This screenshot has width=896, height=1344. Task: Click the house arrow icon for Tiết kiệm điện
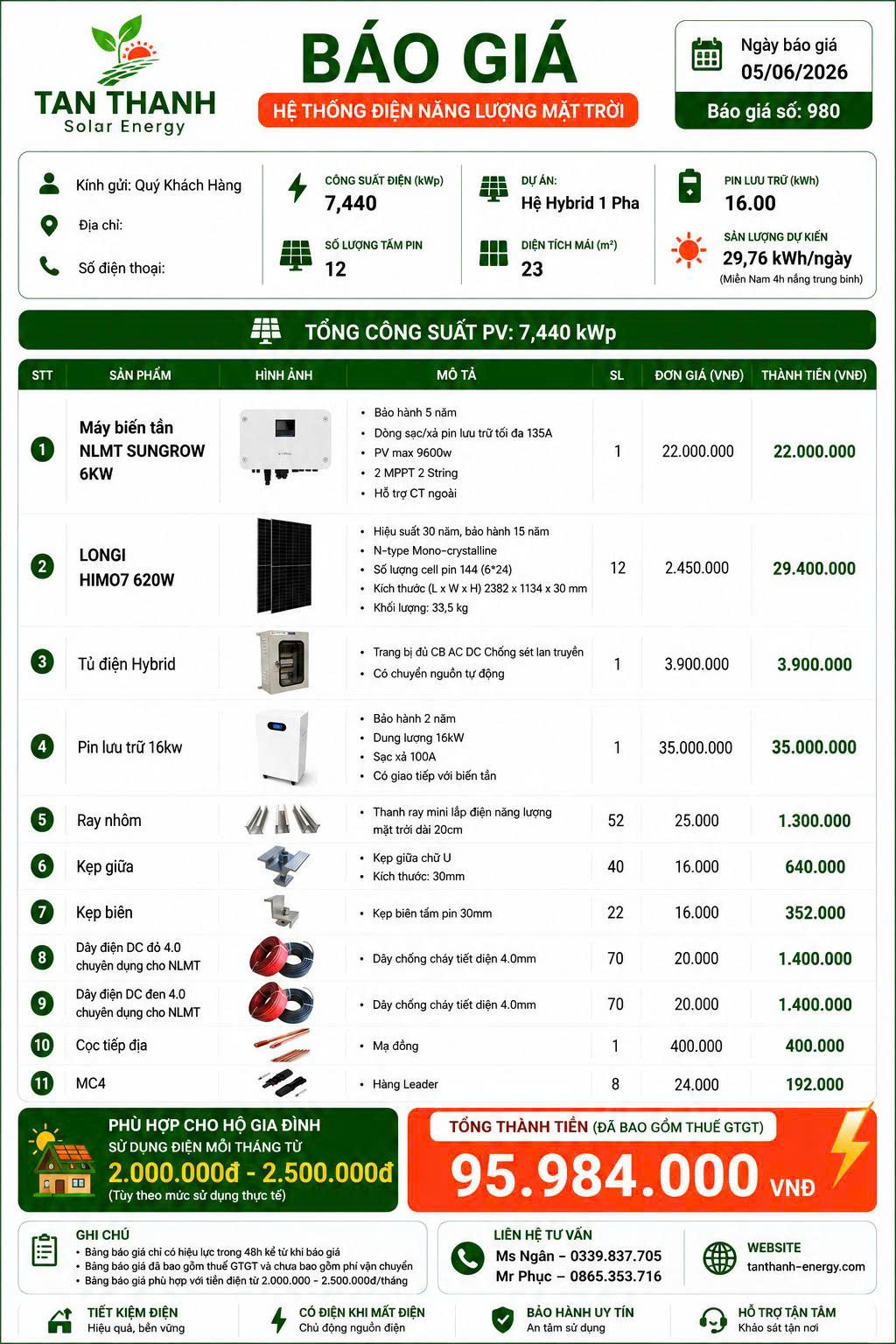pyautogui.click(x=59, y=1319)
